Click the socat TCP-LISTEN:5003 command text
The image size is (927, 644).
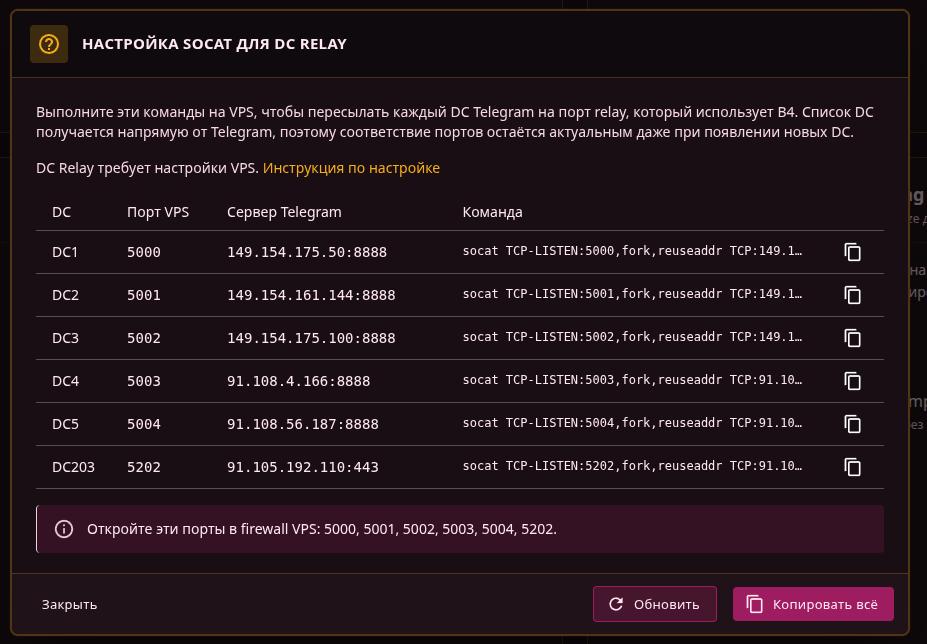click(x=632, y=380)
